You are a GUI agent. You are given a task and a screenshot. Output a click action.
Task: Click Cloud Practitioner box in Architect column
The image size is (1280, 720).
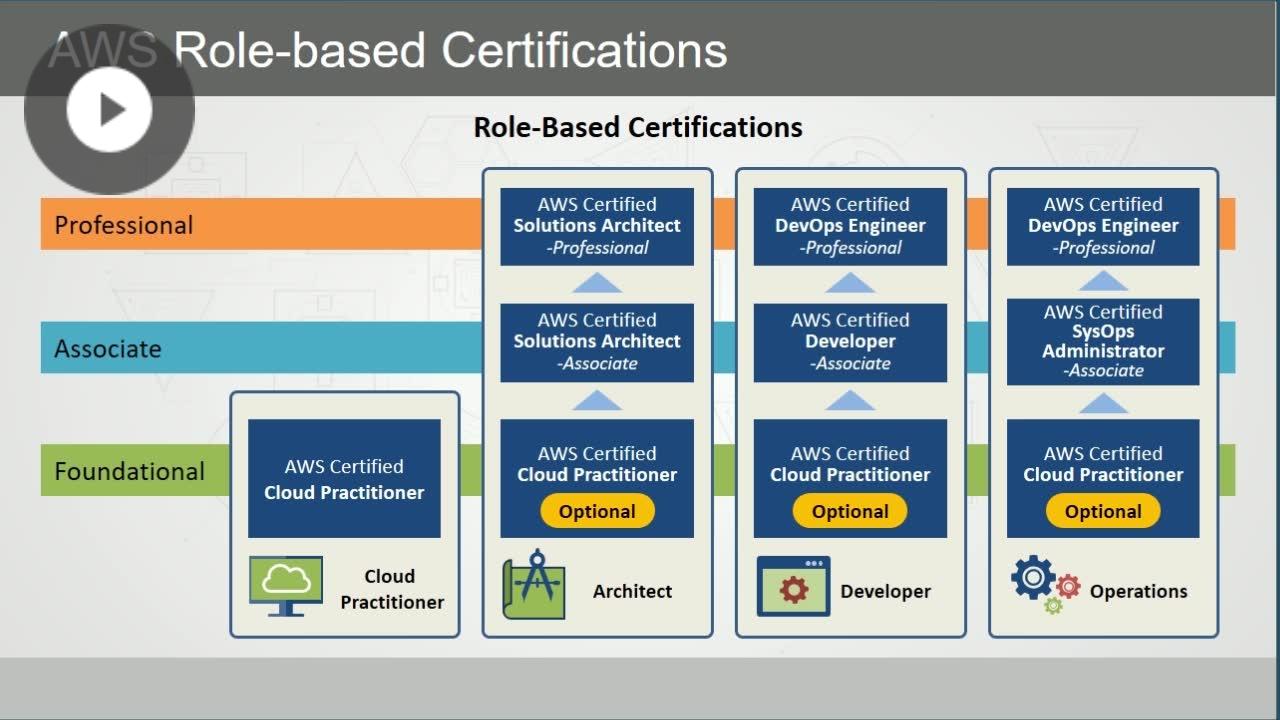click(597, 478)
